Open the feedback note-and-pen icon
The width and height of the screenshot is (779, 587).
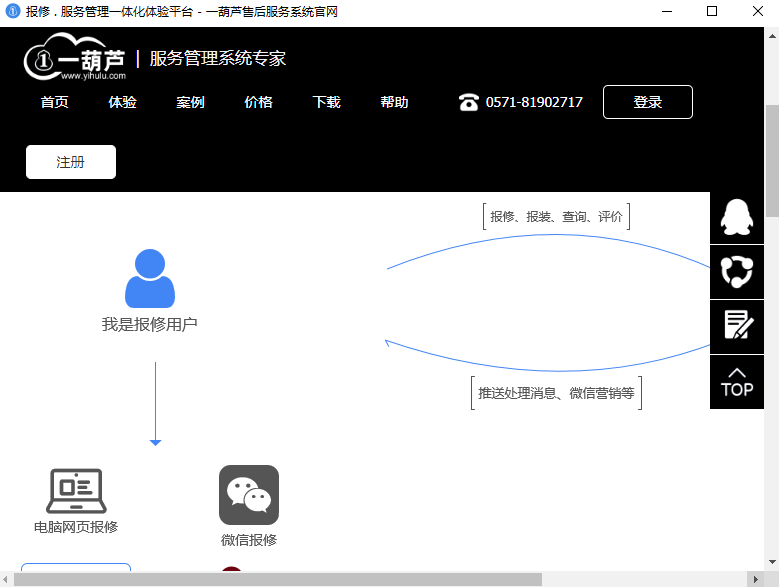[737, 327]
